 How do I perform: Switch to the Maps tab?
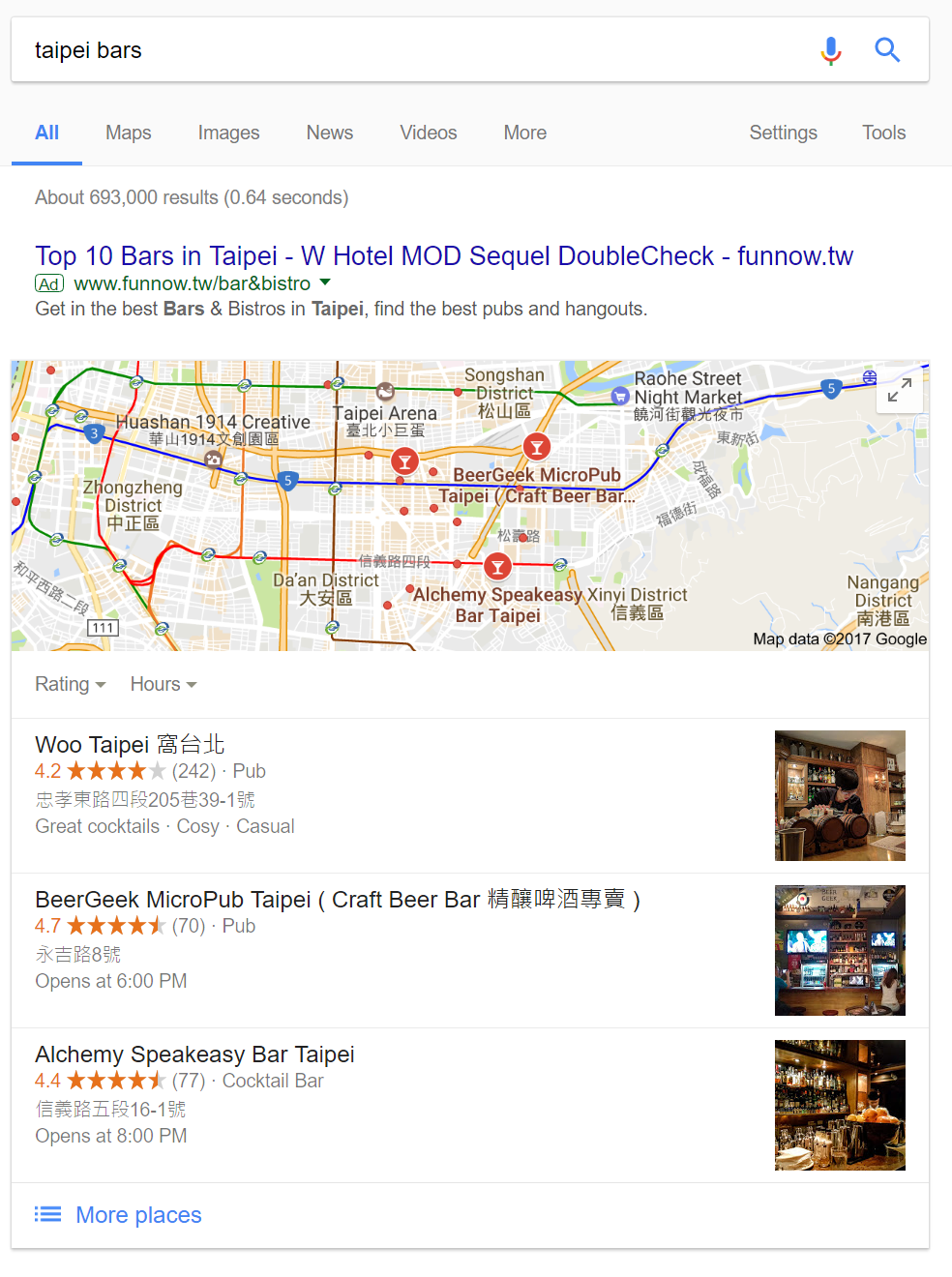pos(129,133)
